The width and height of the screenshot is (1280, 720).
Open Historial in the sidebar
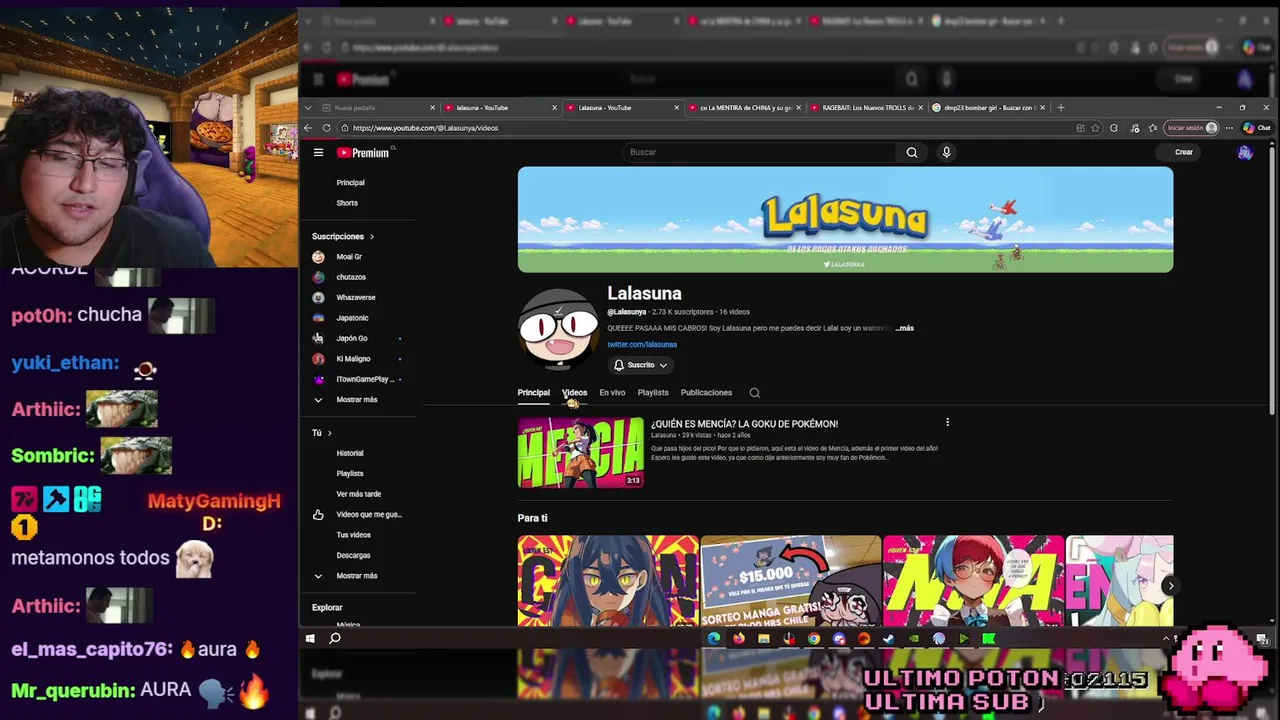click(350, 453)
